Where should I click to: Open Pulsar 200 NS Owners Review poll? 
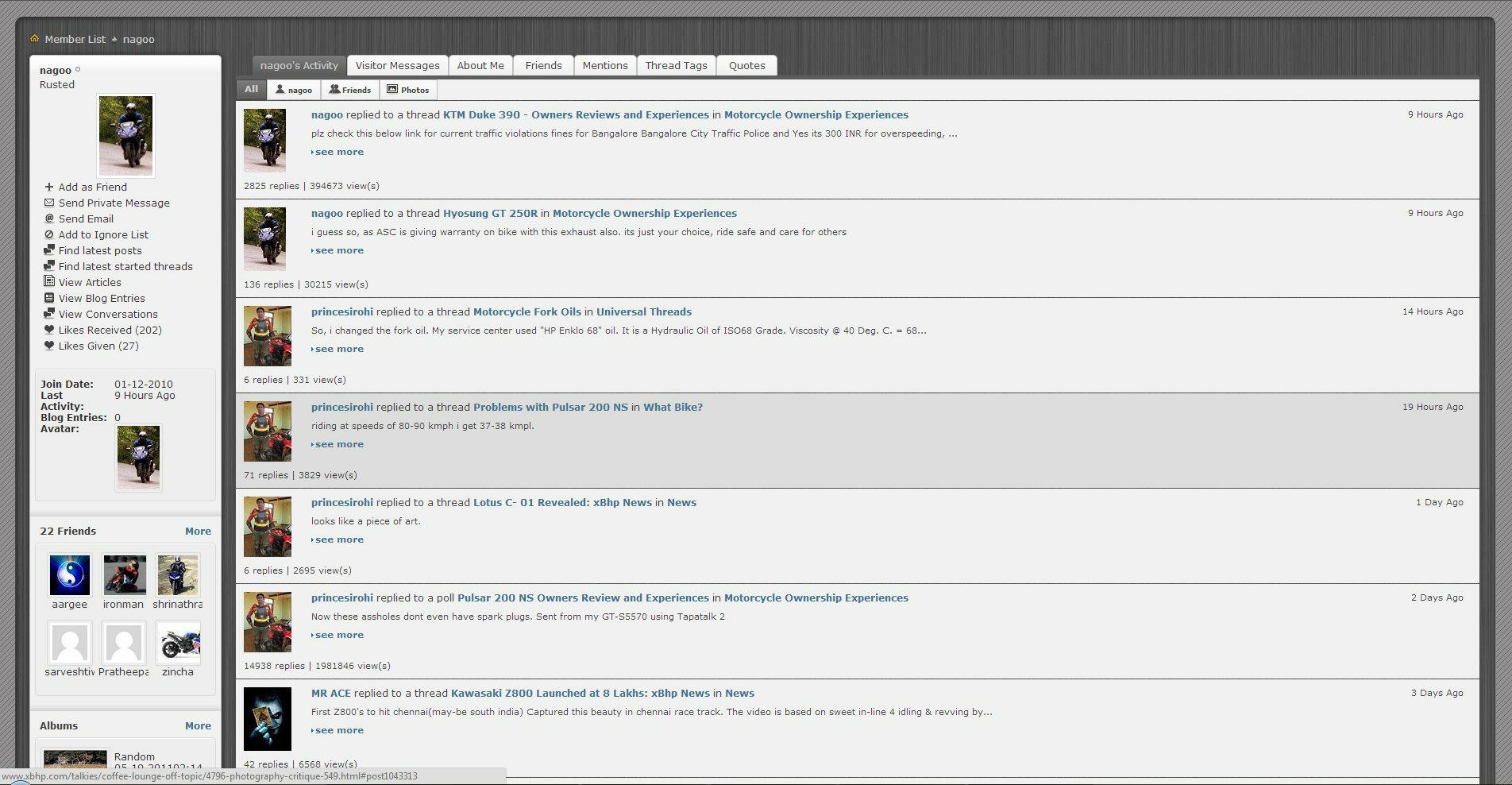click(x=583, y=597)
